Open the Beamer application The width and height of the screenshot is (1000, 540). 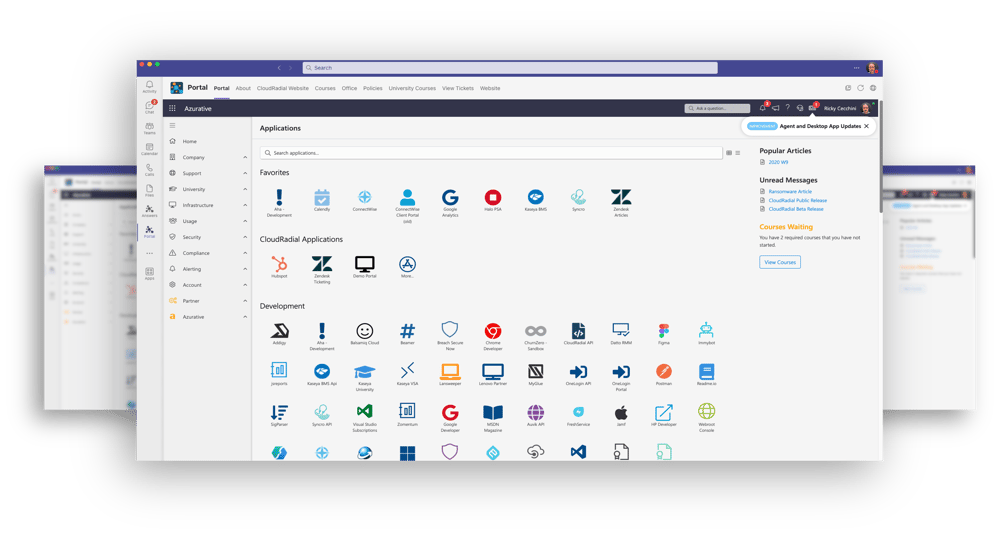click(408, 333)
